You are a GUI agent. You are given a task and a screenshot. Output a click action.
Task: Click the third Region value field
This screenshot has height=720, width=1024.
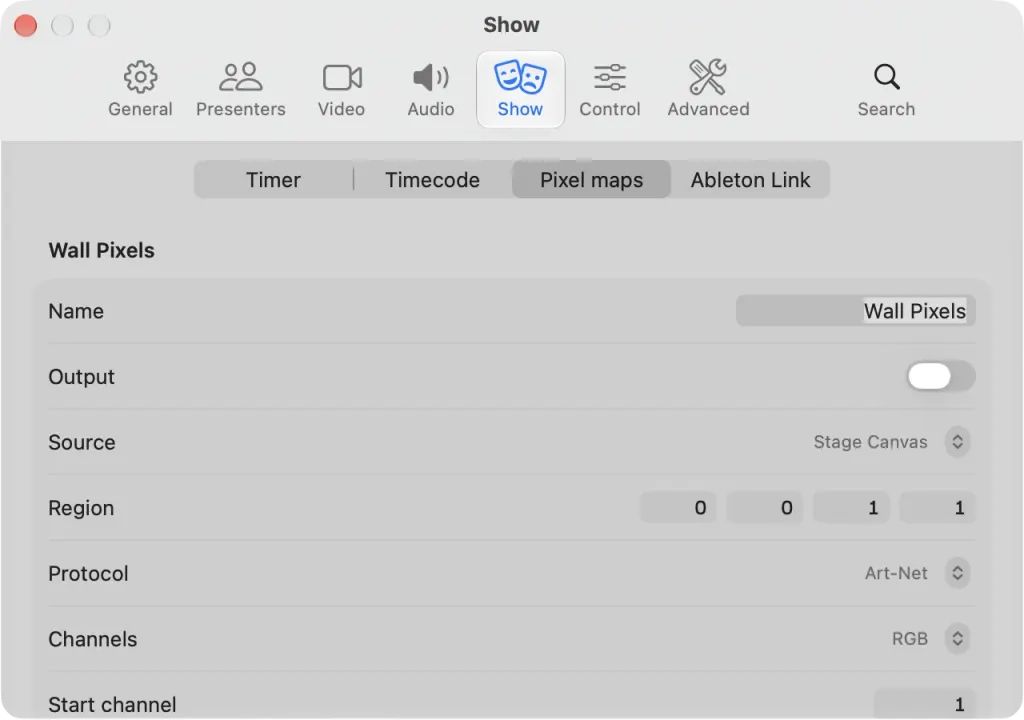(x=851, y=508)
